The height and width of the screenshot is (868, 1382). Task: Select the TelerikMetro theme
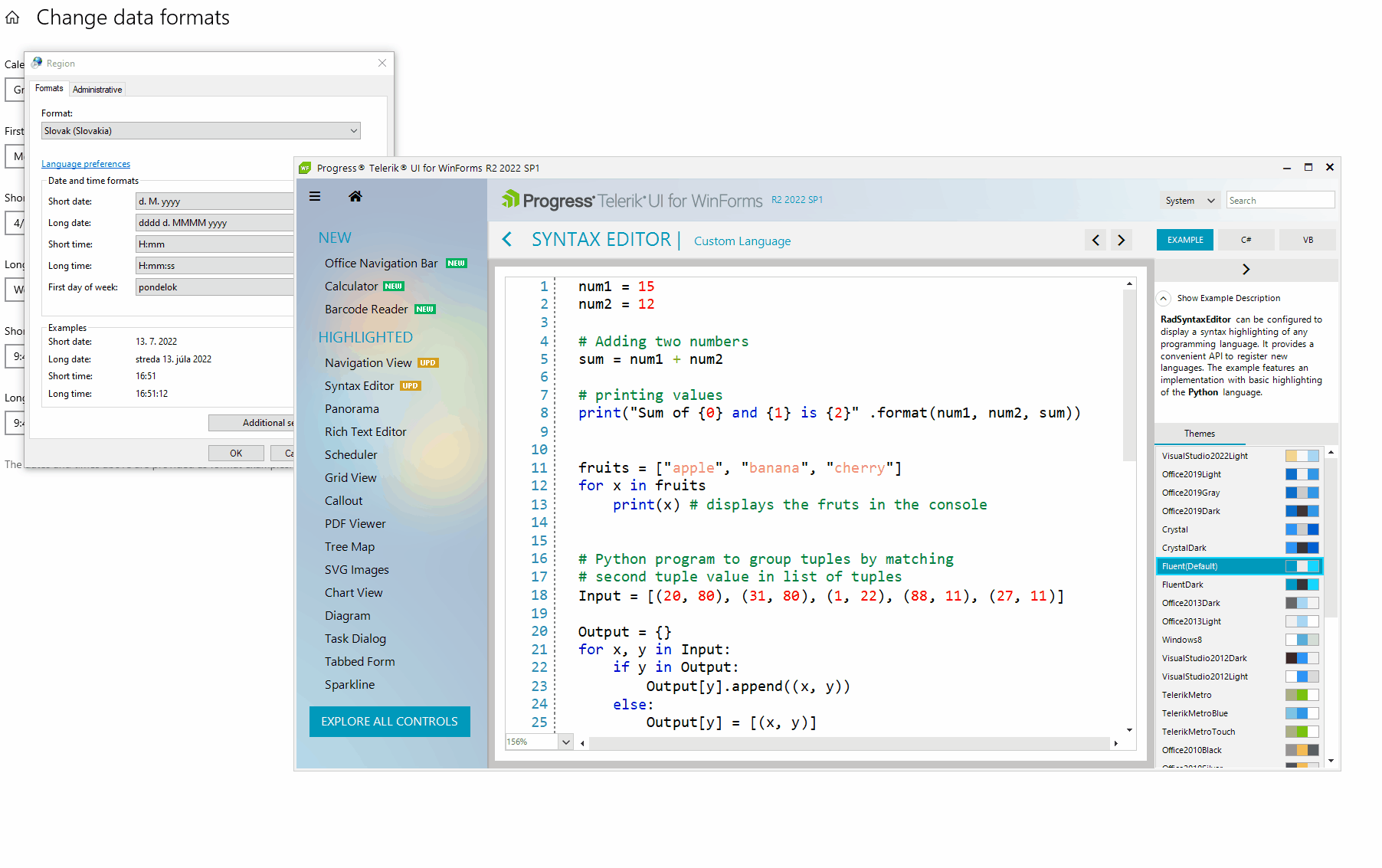click(x=1240, y=695)
